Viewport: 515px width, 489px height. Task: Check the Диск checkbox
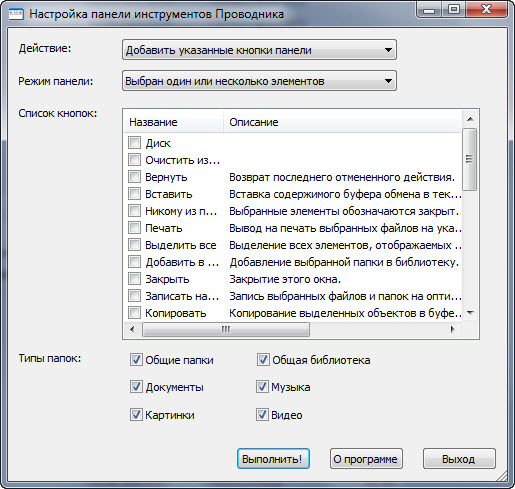[x=135, y=143]
